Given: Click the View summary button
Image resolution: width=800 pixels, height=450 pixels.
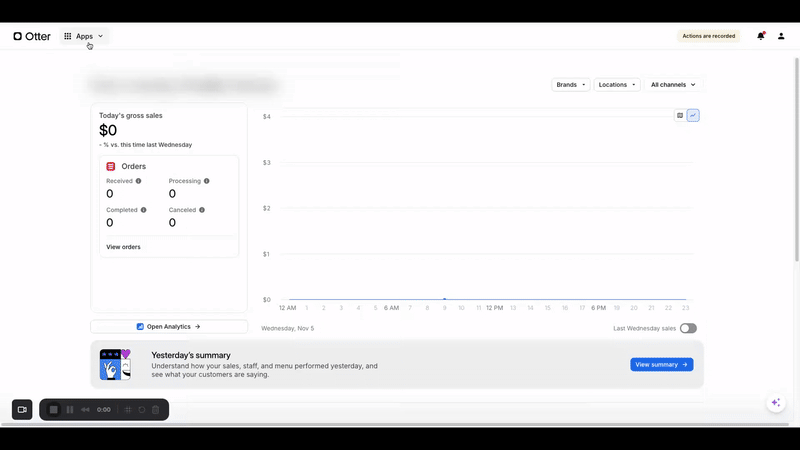Looking at the screenshot, I should point(661,365).
